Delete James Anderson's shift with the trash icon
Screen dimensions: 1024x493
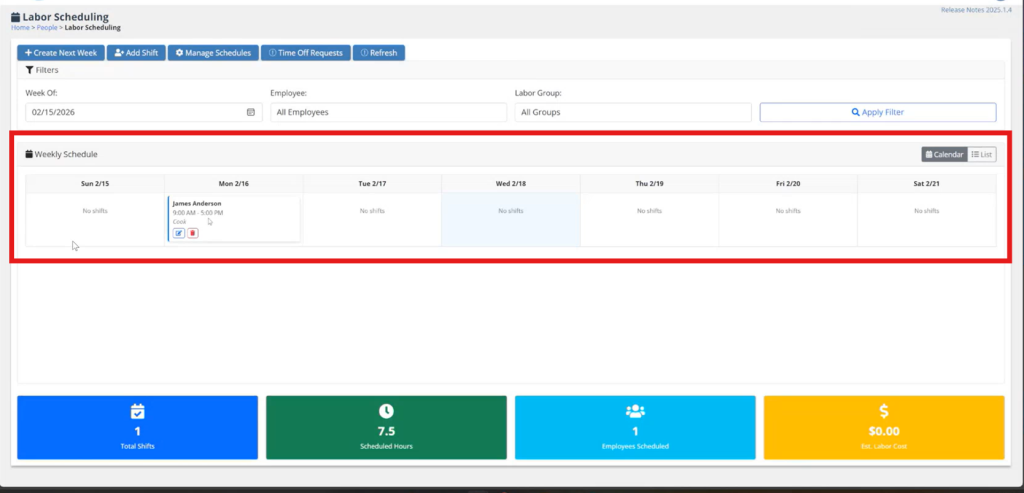tap(193, 233)
